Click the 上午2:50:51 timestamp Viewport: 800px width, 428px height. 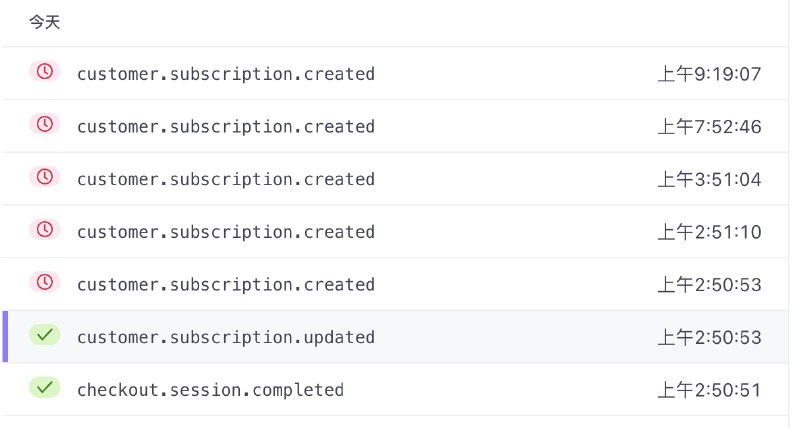[709, 390]
